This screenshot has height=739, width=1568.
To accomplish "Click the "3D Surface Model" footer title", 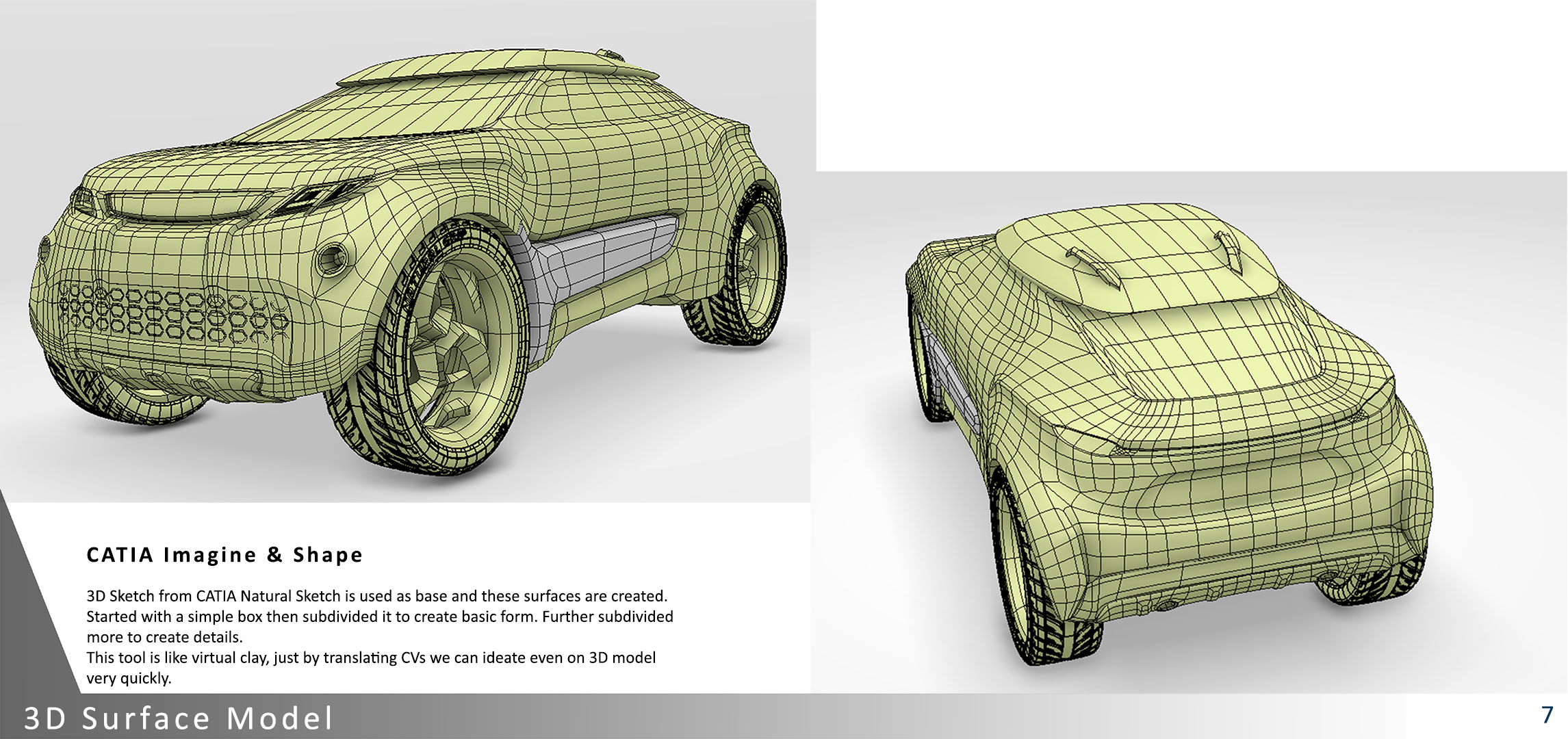I will coord(179,718).
